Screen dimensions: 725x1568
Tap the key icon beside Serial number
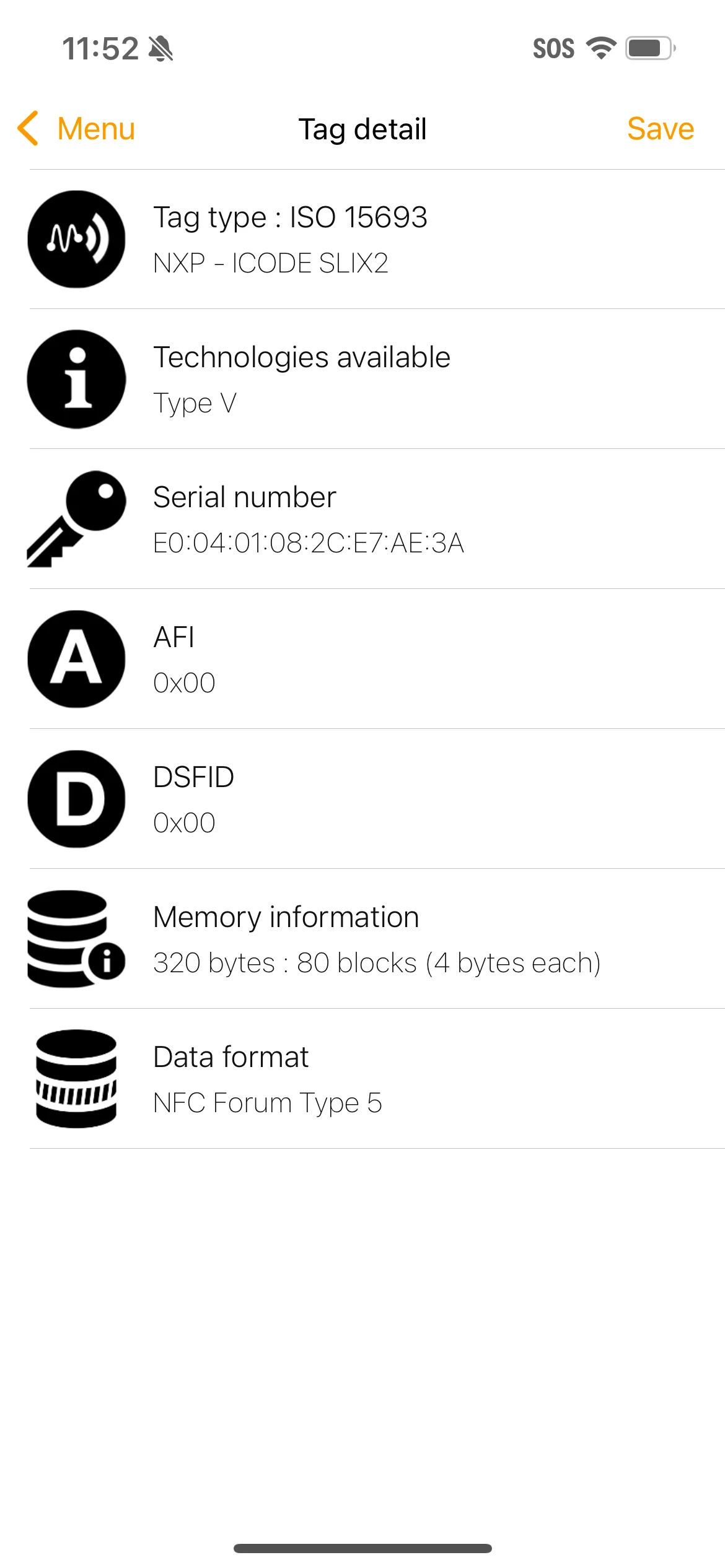click(76, 519)
